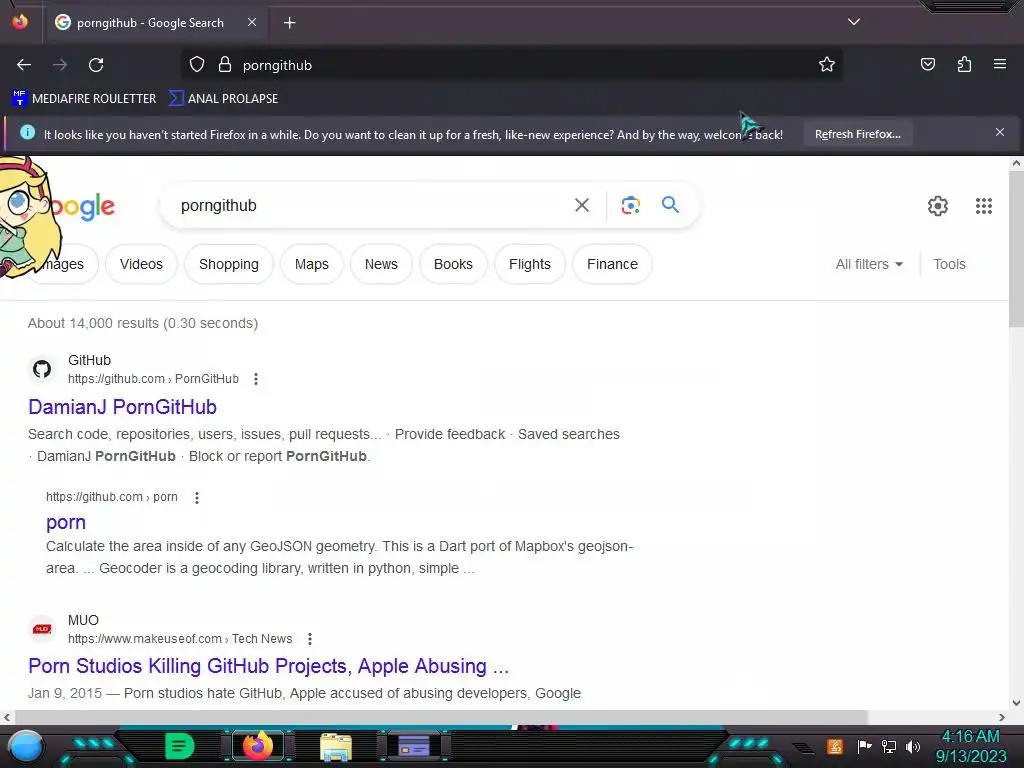Go back to the previous page
This screenshot has width=1024, height=768.
(24, 65)
